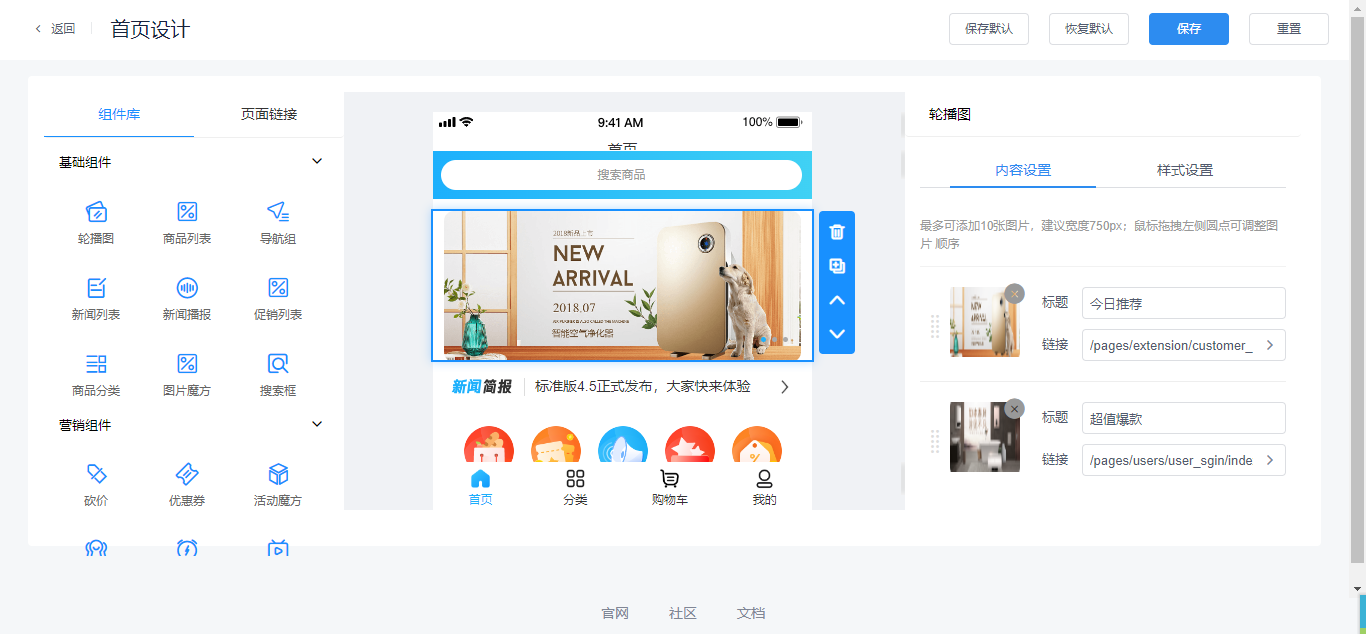The height and width of the screenshot is (634, 1366).
Task: Collapse the 基础组件 section
Action: pyautogui.click(x=317, y=162)
